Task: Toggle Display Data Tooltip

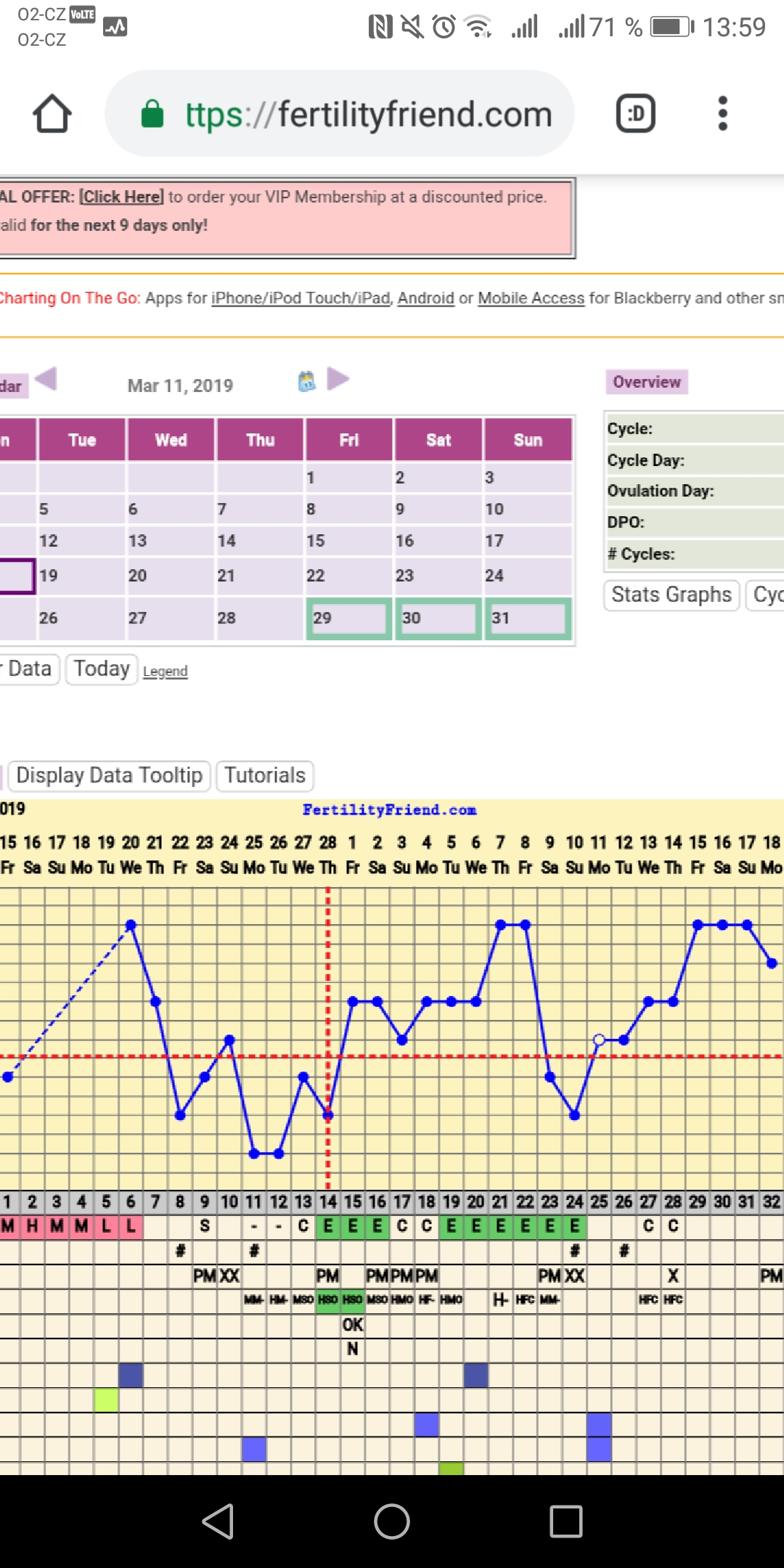Action: click(x=109, y=775)
